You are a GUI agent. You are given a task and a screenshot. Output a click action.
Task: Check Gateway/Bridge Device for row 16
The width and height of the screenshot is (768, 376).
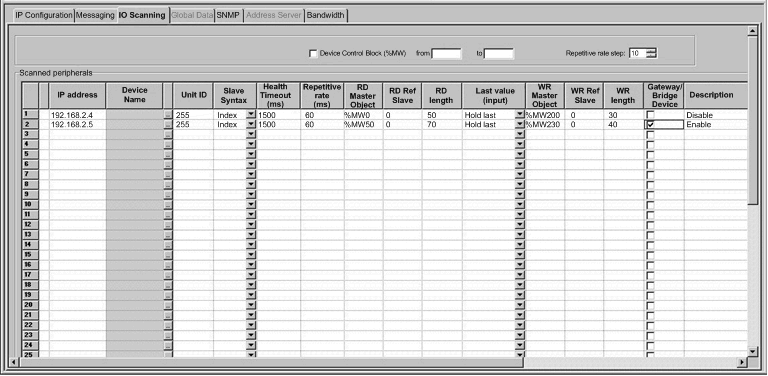pyautogui.click(x=650, y=265)
